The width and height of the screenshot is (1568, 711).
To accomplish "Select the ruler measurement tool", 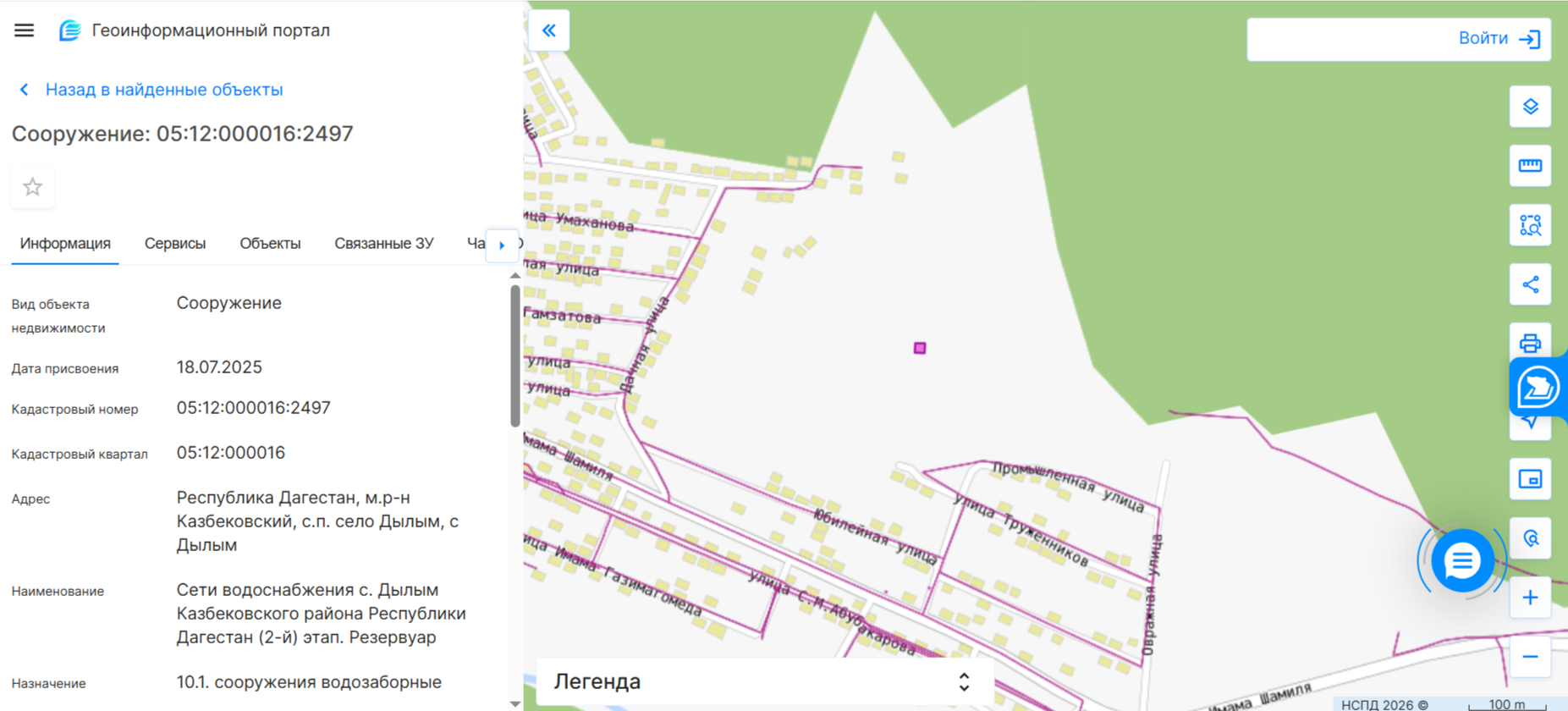I will (1530, 166).
